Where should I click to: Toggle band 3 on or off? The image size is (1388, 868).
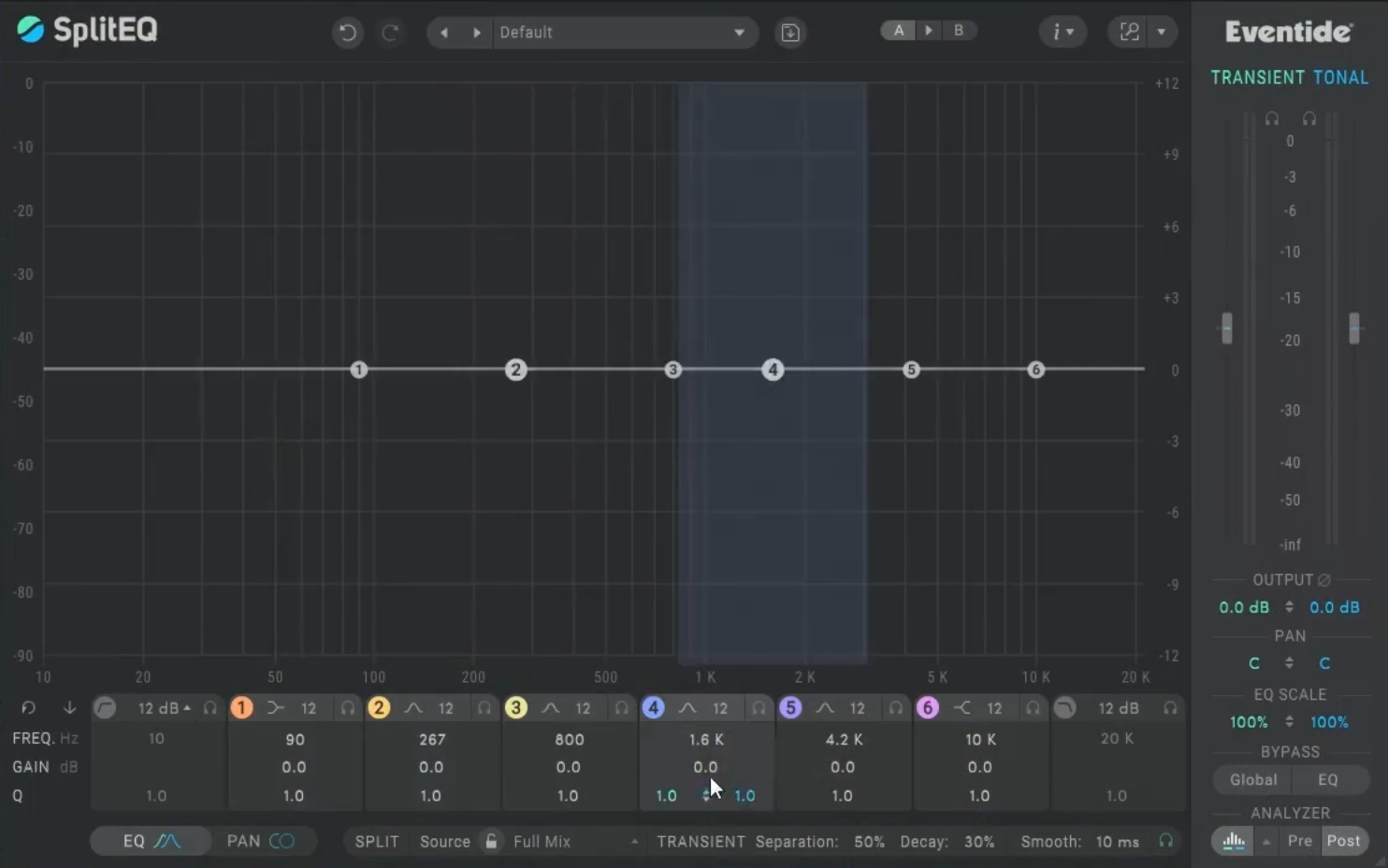coord(515,708)
